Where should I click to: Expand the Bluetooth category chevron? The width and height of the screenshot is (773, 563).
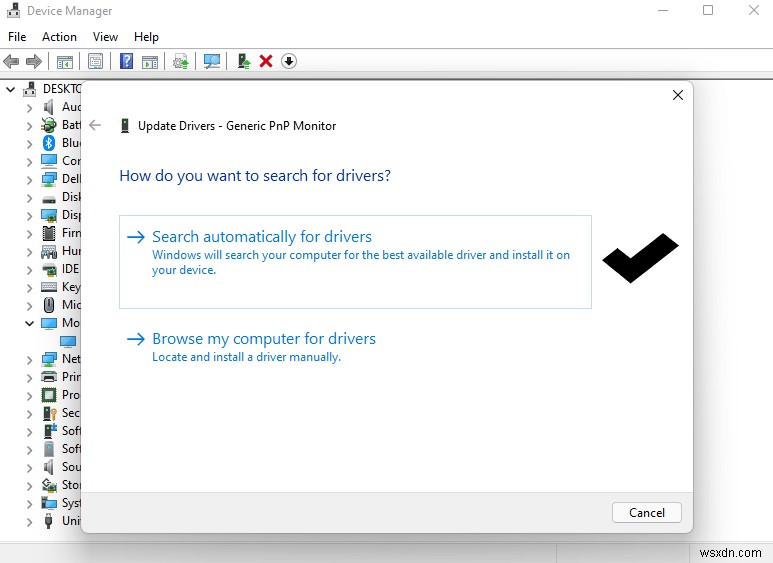[x=30, y=143]
